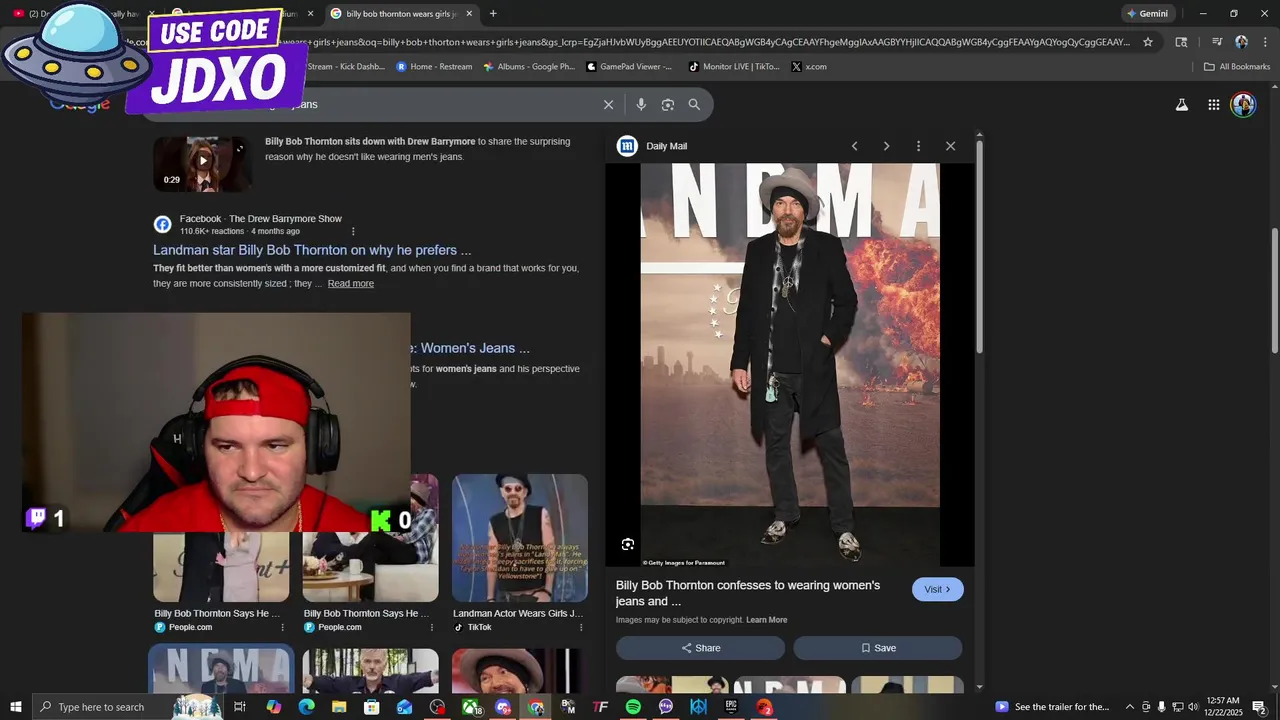Launch Microsoft Edge from taskbar
Viewport: 1280px width, 720px height.
tap(306, 707)
